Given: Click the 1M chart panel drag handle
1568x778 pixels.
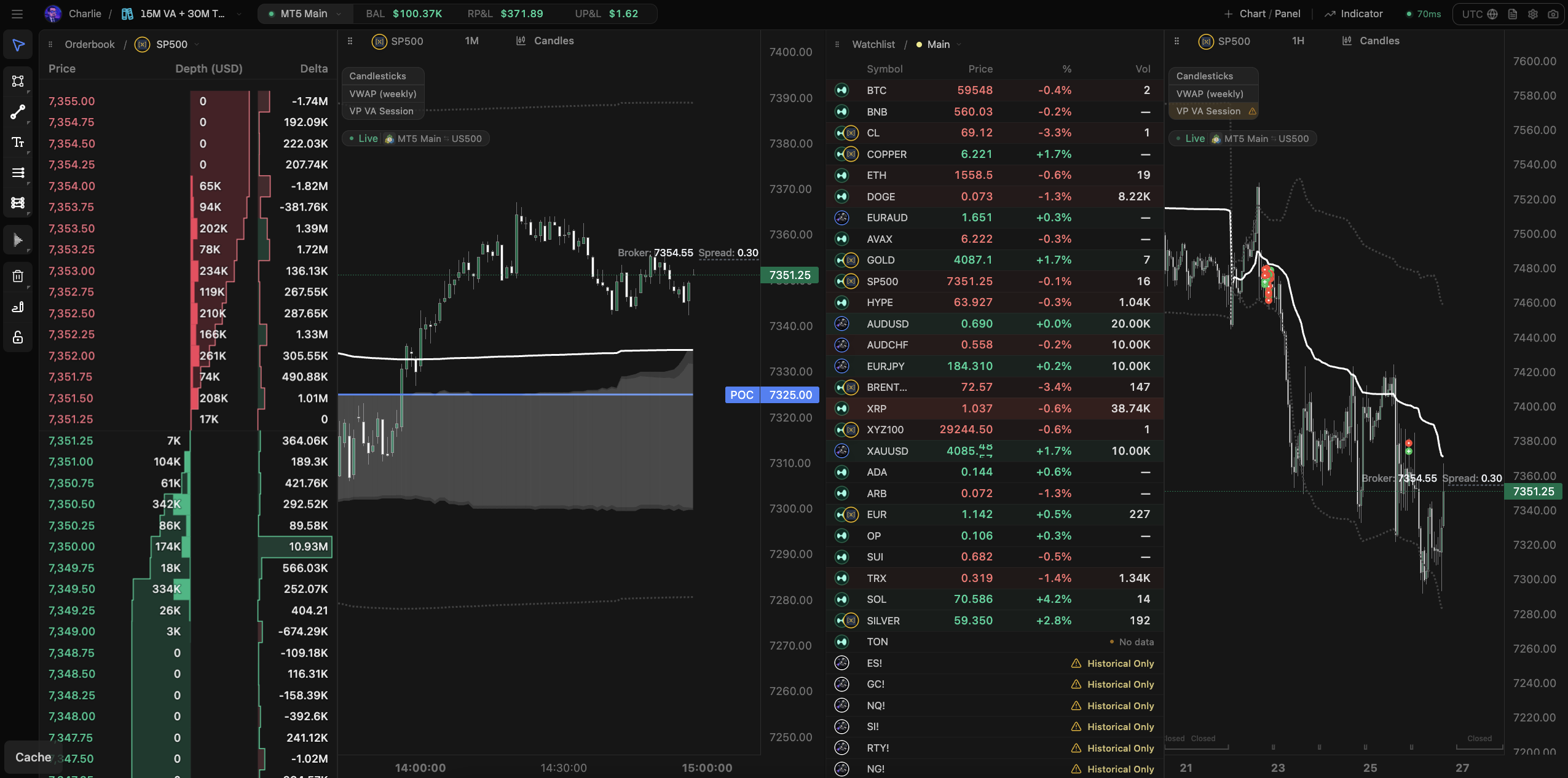Looking at the screenshot, I should [x=350, y=41].
